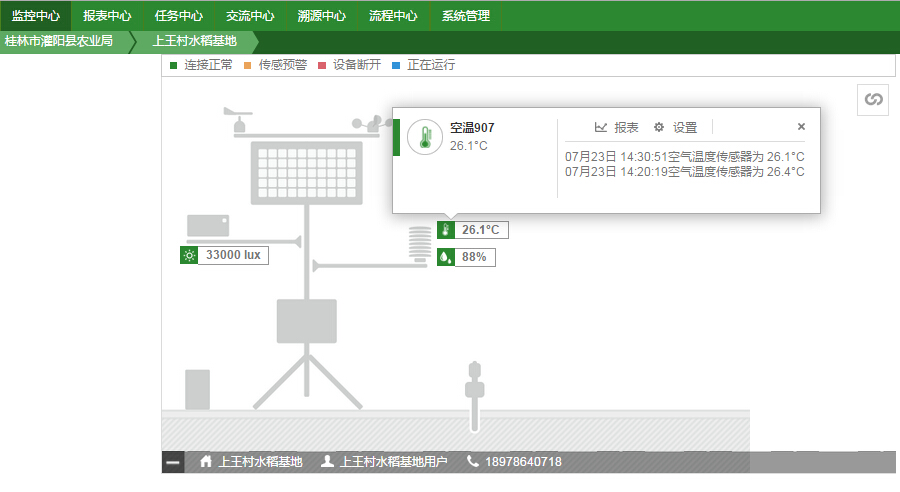The width and height of the screenshot is (900, 492).
Task: Click the green 连接正常 legend swatch
Action: [173, 65]
